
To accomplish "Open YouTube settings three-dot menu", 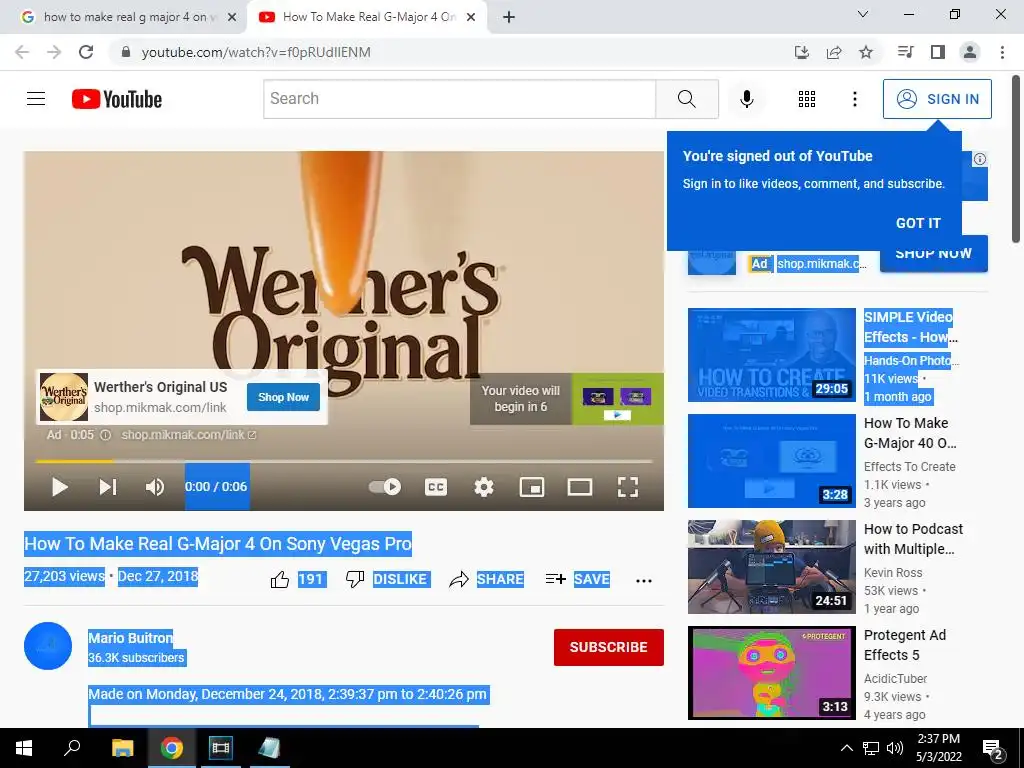I will [x=854, y=99].
